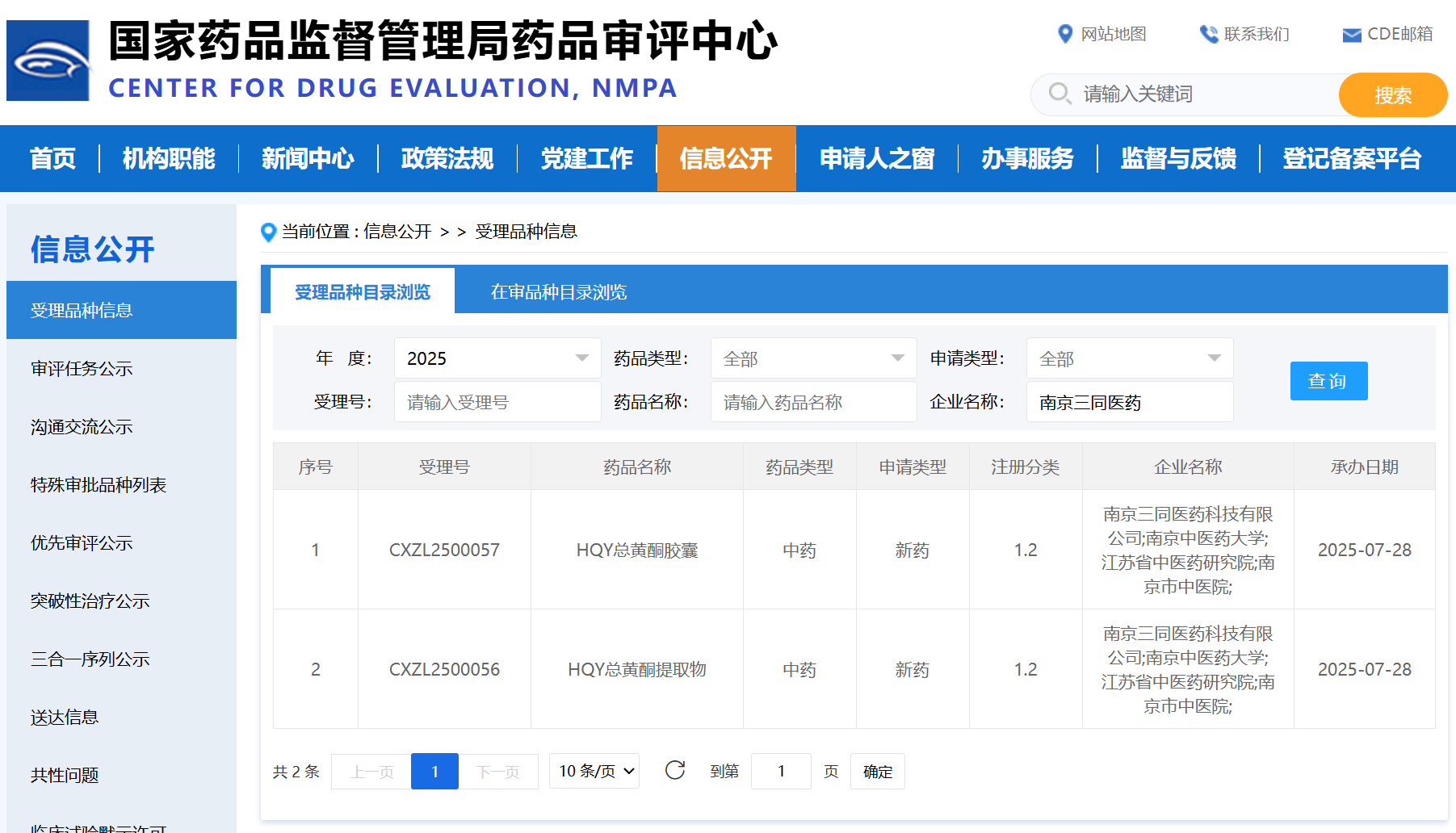Click the 药品名称 input field
This screenshot has height=833, width=1456.
(x=813, y=402)
